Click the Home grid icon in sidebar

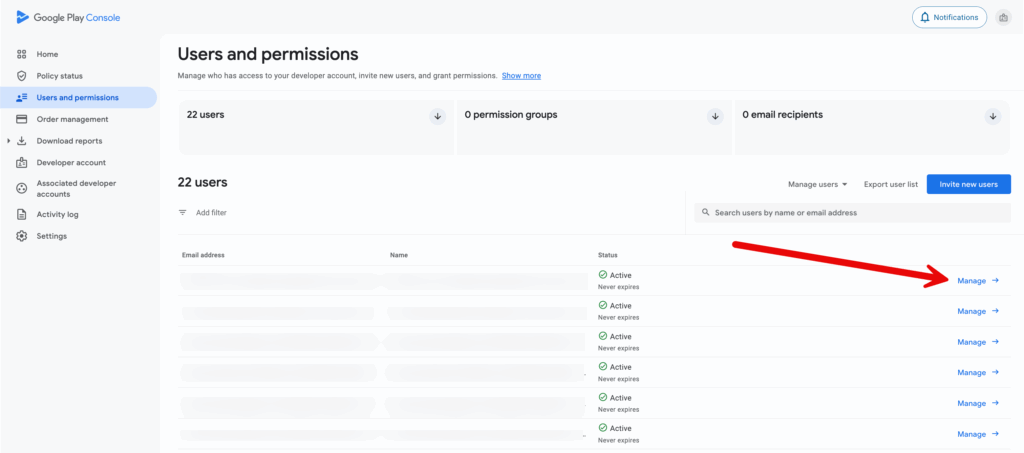[x=22, y=54]
